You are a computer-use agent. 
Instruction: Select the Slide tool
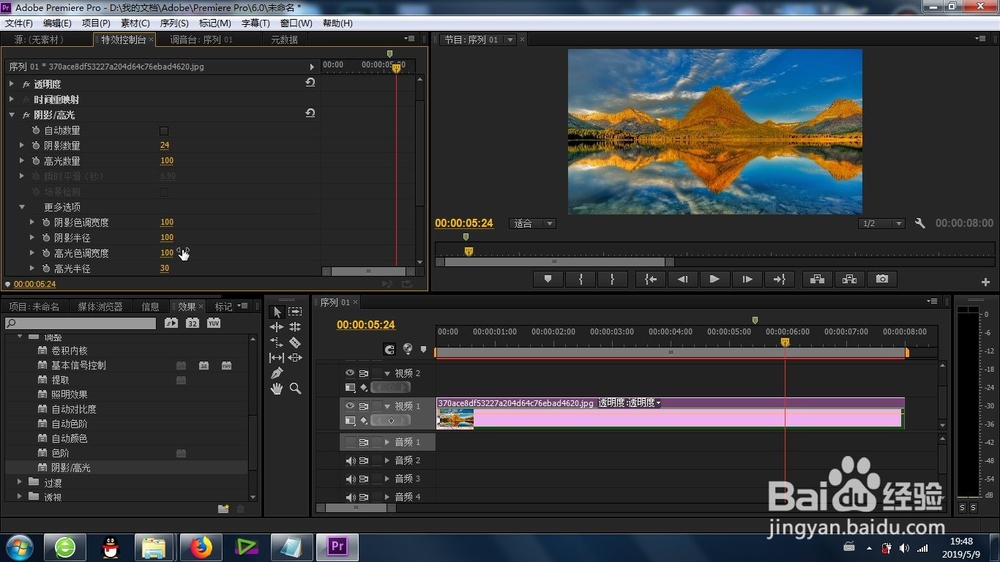coord(295,358)
